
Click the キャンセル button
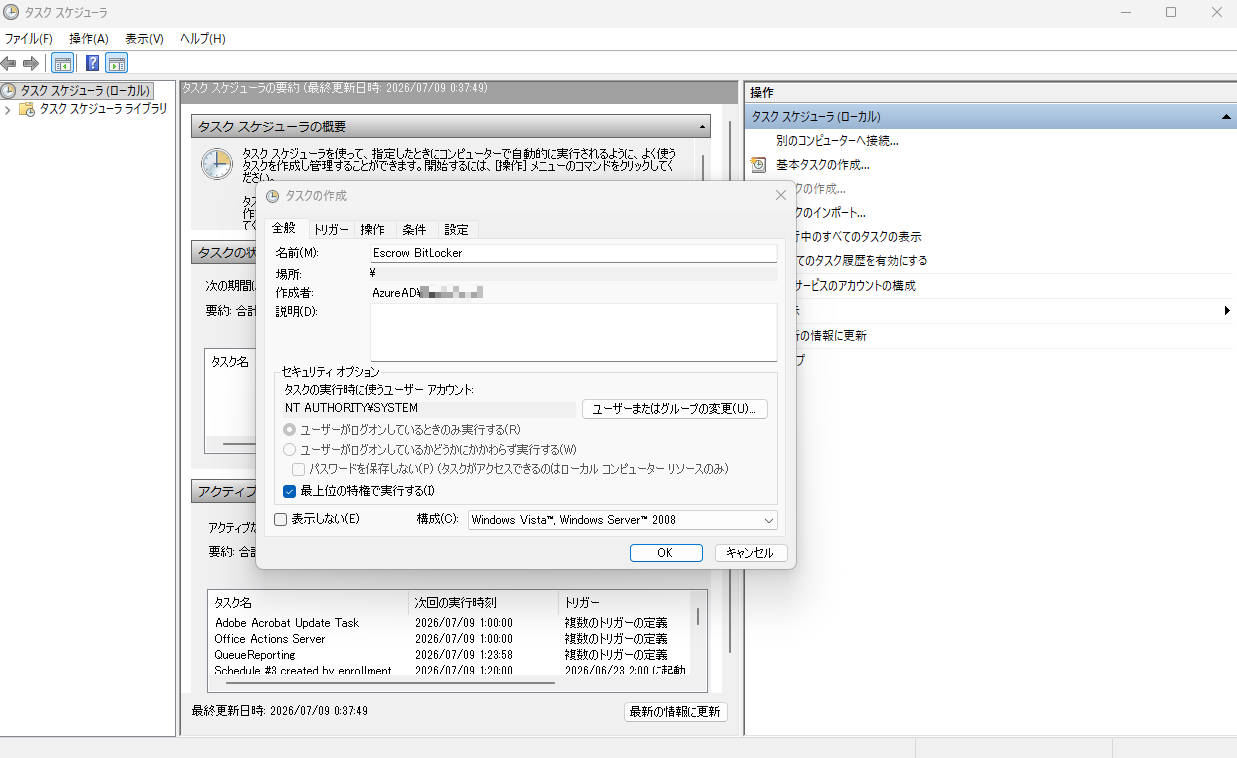[x=751, y=552]
